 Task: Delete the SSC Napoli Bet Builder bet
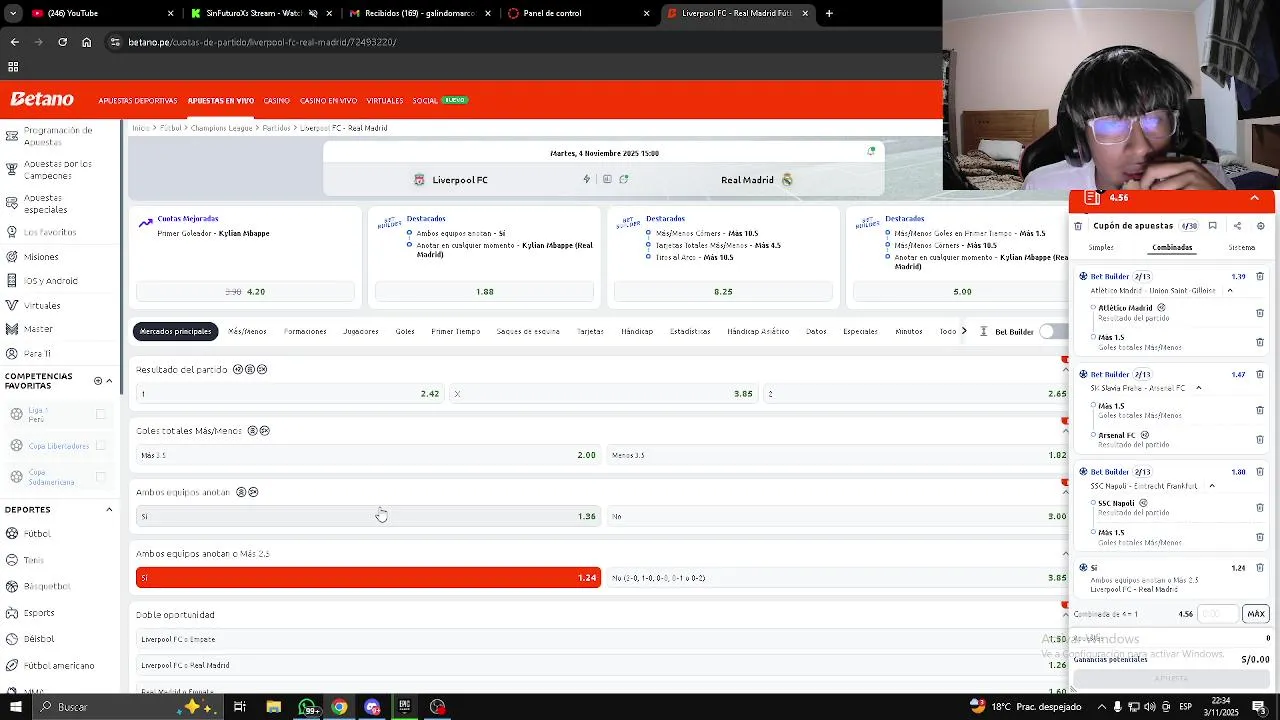1260,472
